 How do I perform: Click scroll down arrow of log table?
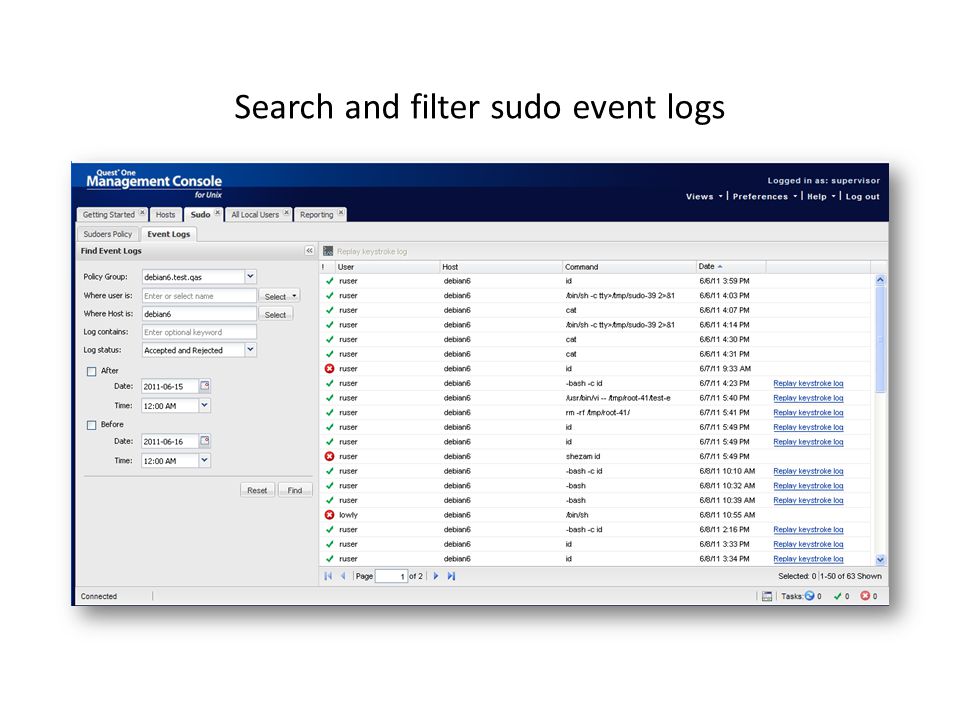click(x=880, y=559)
